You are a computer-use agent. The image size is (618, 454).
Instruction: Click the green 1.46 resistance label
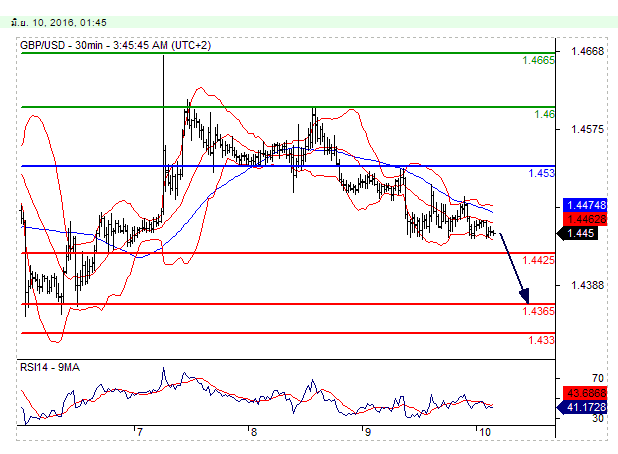[544, 114]
